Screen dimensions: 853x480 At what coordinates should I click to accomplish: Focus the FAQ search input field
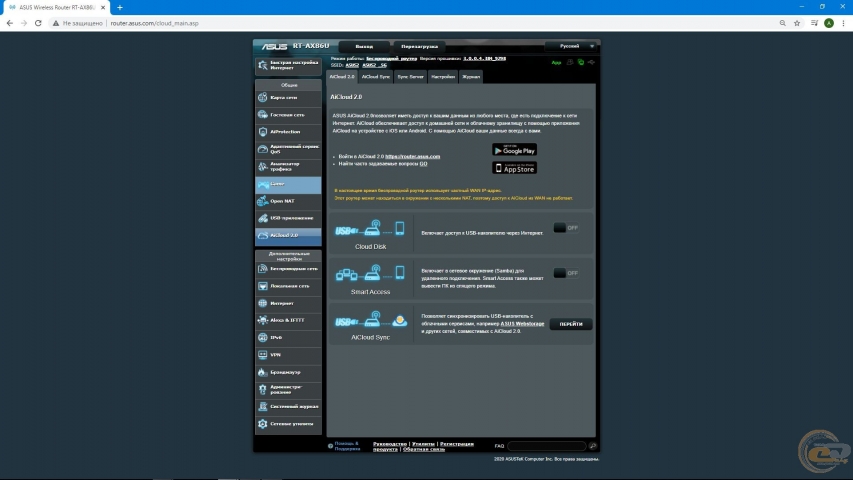pyautogui.click(x=547, y=446)
